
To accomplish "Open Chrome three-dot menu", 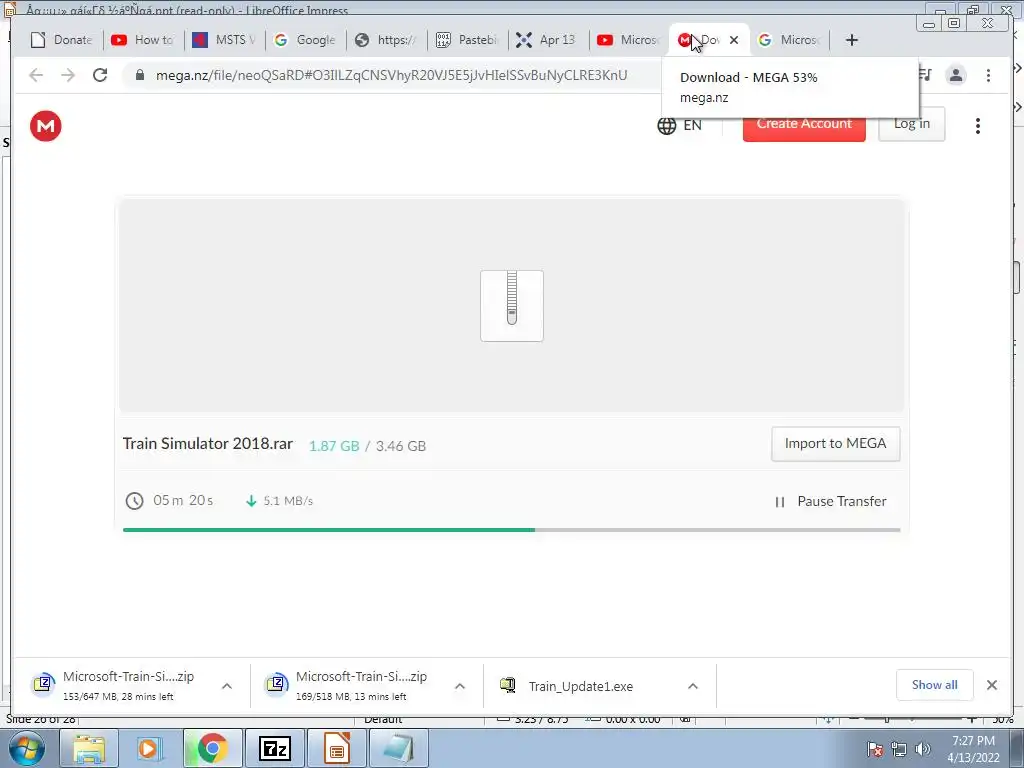I will [x=988, y=75].
